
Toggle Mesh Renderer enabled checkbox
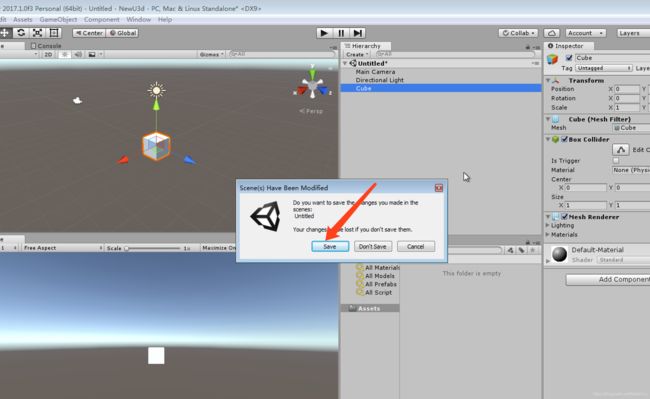564,217
